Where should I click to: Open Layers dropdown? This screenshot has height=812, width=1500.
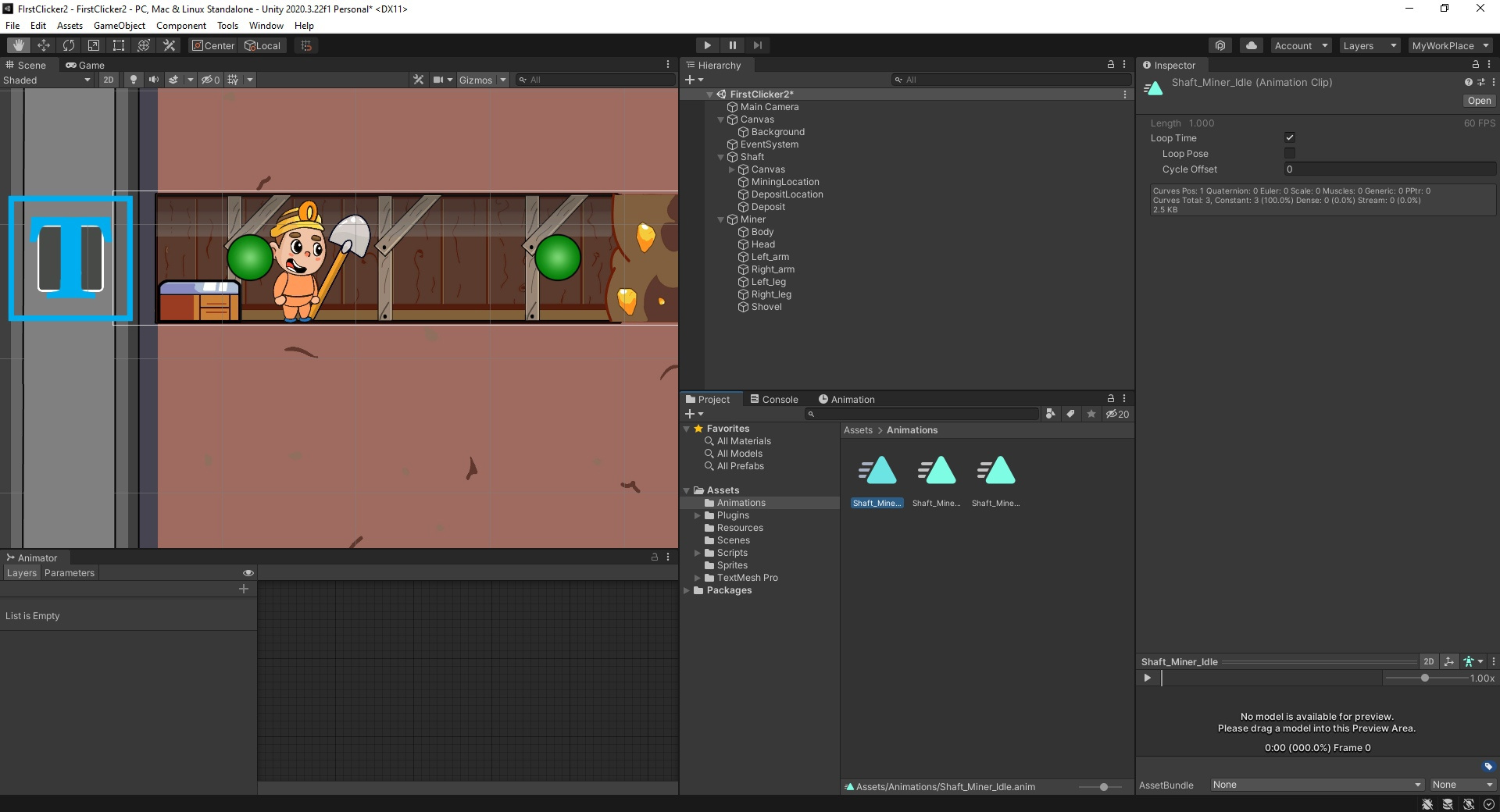(x=1370, y=45)
